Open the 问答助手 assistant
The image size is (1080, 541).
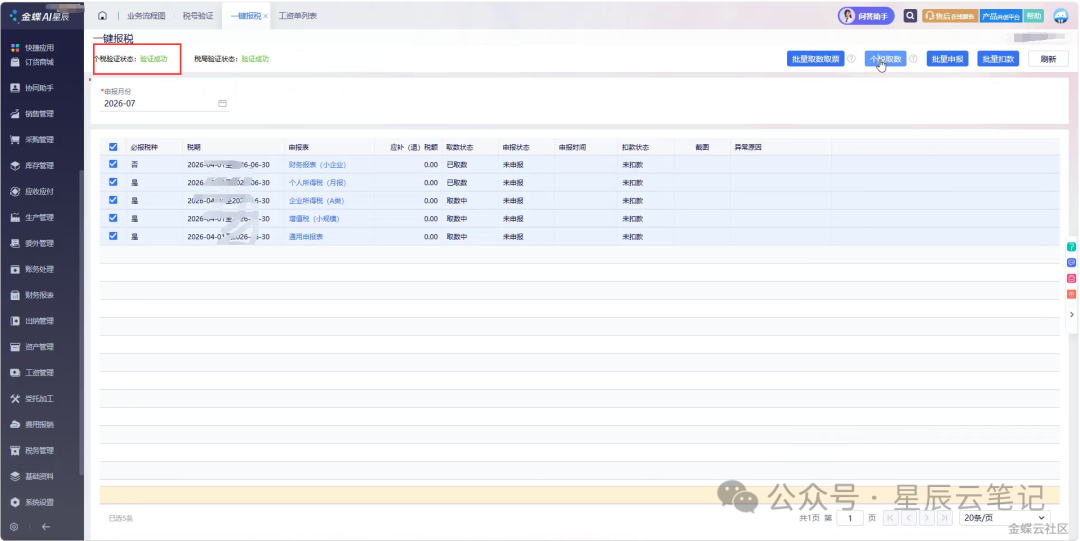(866, 16)
